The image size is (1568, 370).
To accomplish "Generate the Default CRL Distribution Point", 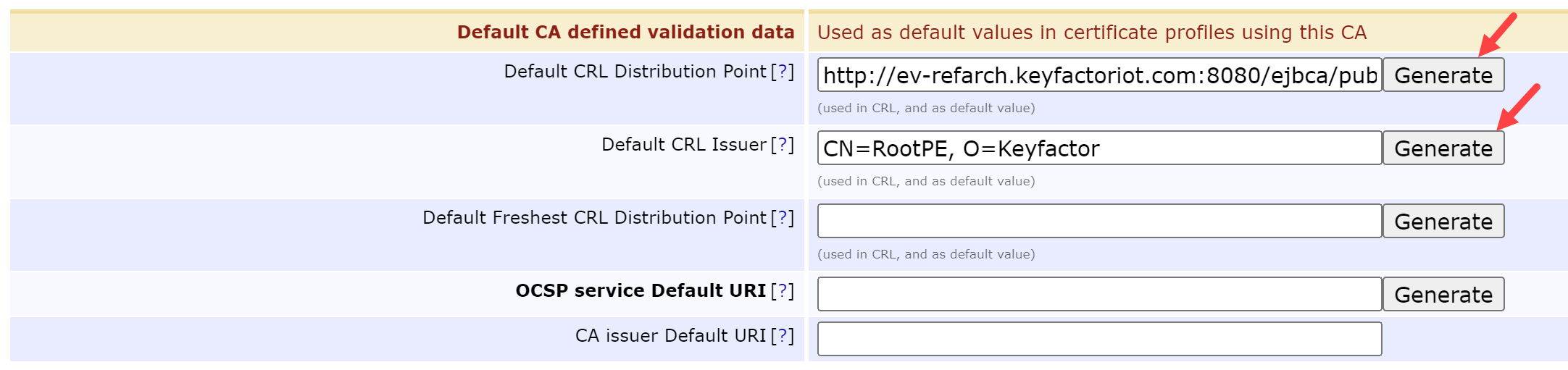I will tap(1443, 75).
